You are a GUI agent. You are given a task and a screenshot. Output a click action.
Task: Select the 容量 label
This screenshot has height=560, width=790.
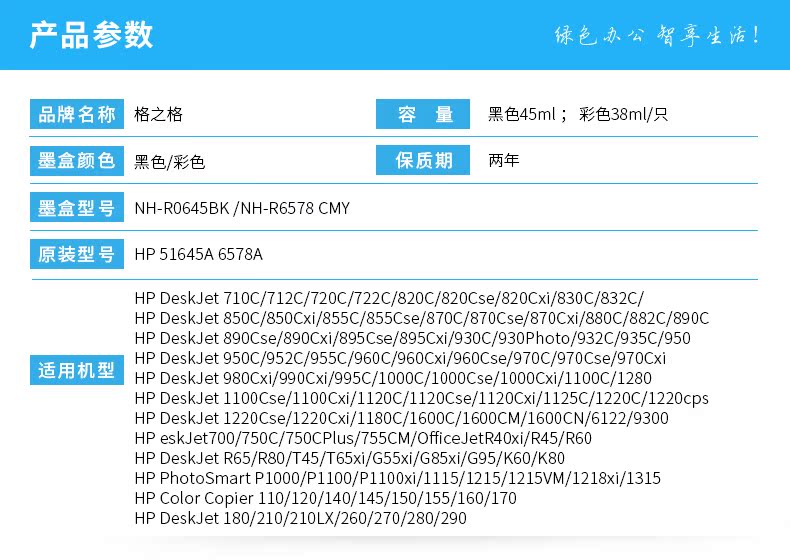423,114
